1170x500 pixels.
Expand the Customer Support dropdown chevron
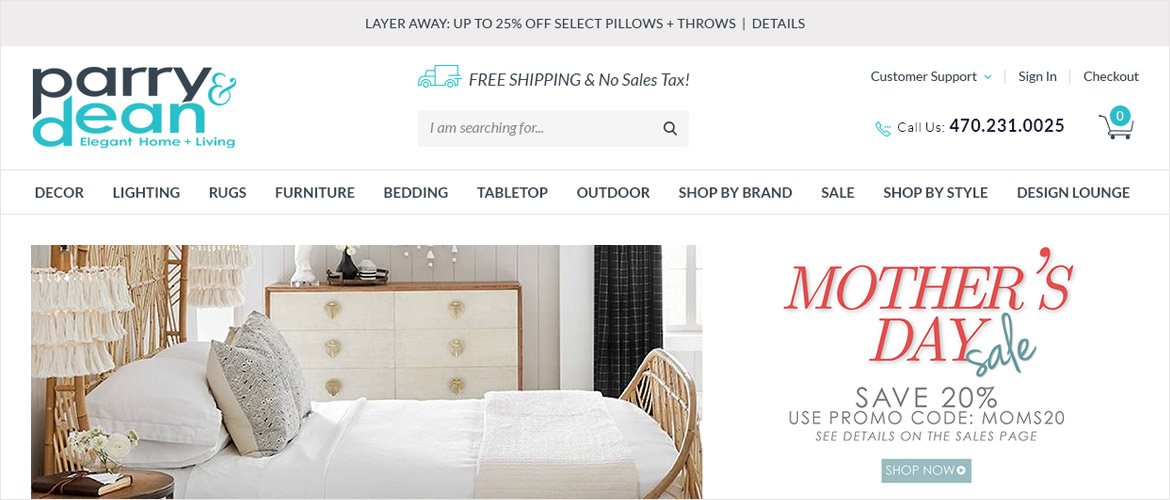988,77
